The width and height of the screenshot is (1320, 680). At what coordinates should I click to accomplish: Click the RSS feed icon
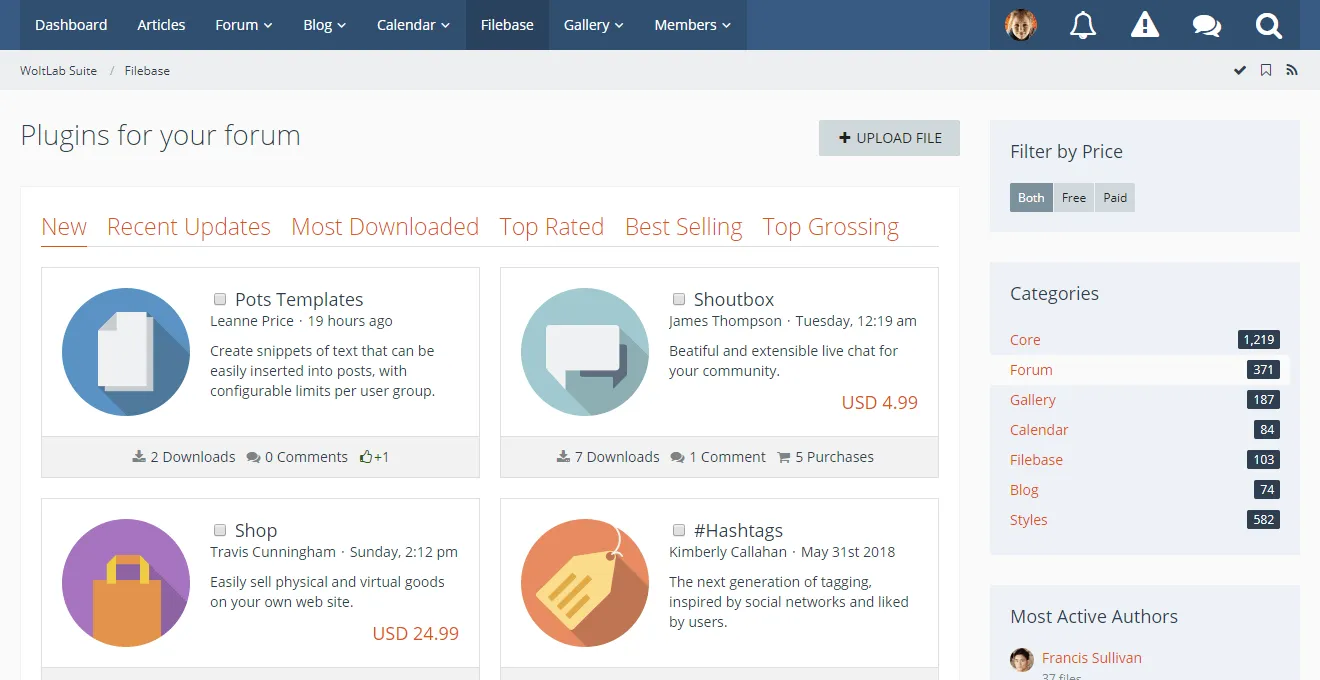(1292, 70)
